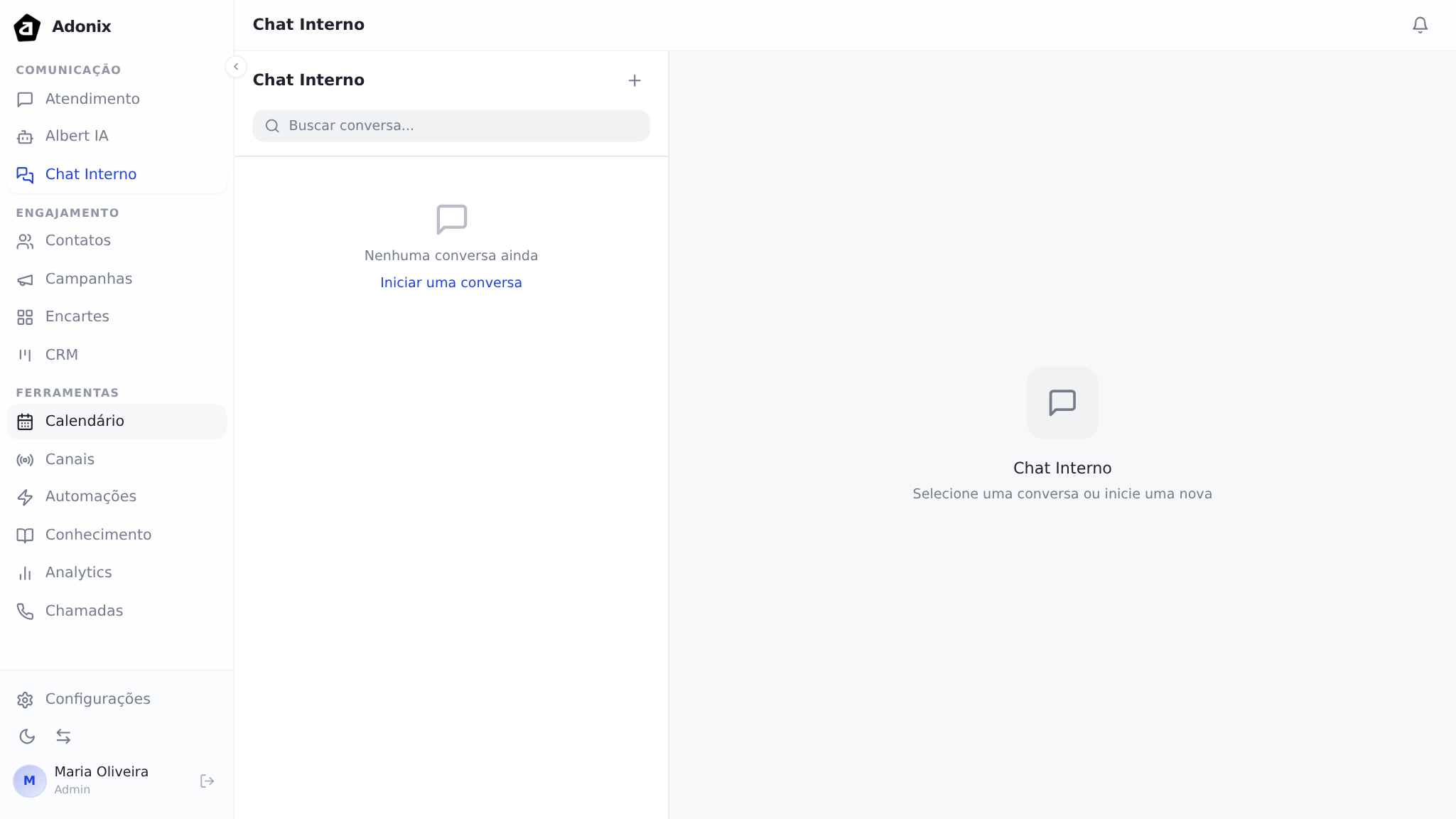The width and height of the screenshot is (1456, 819).
Task: Open Configurações settings
Action: click(x=97, y=700)
